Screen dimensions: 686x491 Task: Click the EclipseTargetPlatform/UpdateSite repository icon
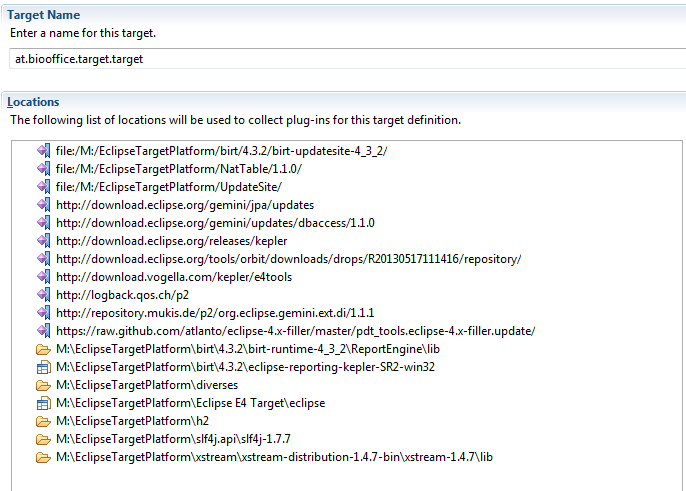tap(43, 187)
